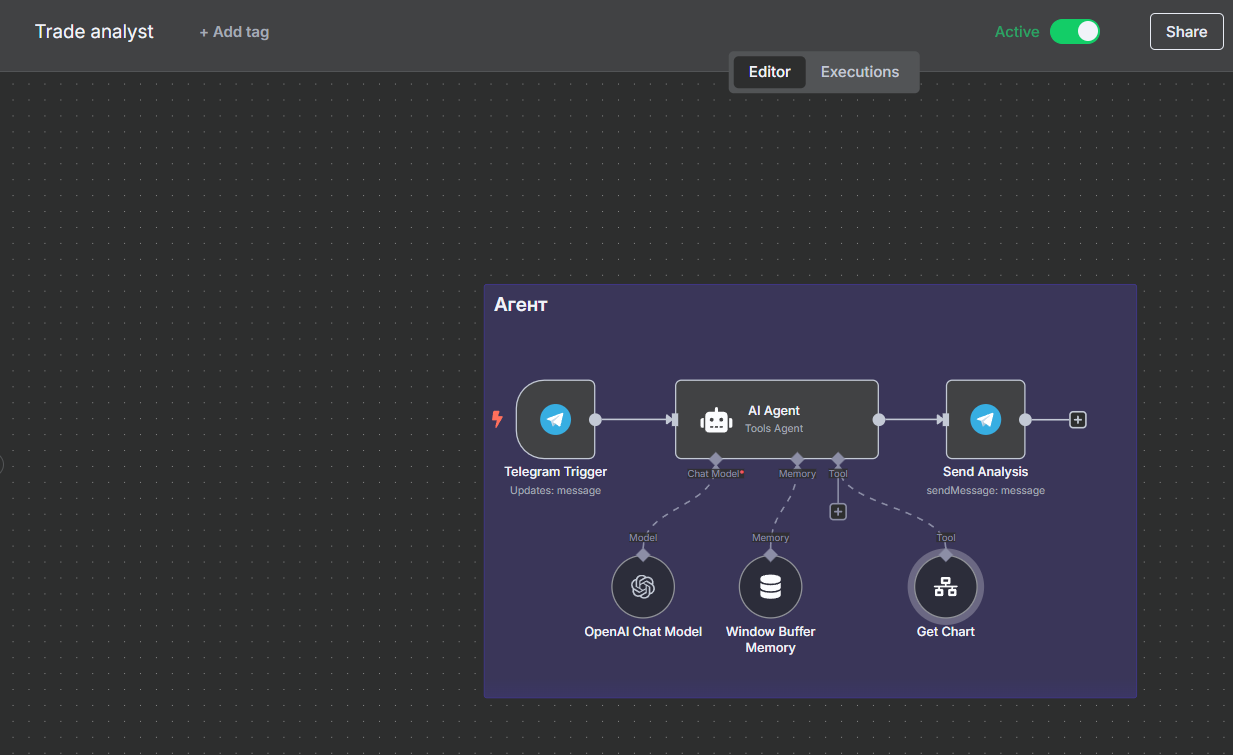This screenshot has width=1233, height=755.
Task: Add a new tool under AI Agent
Action: pos(838,512)
